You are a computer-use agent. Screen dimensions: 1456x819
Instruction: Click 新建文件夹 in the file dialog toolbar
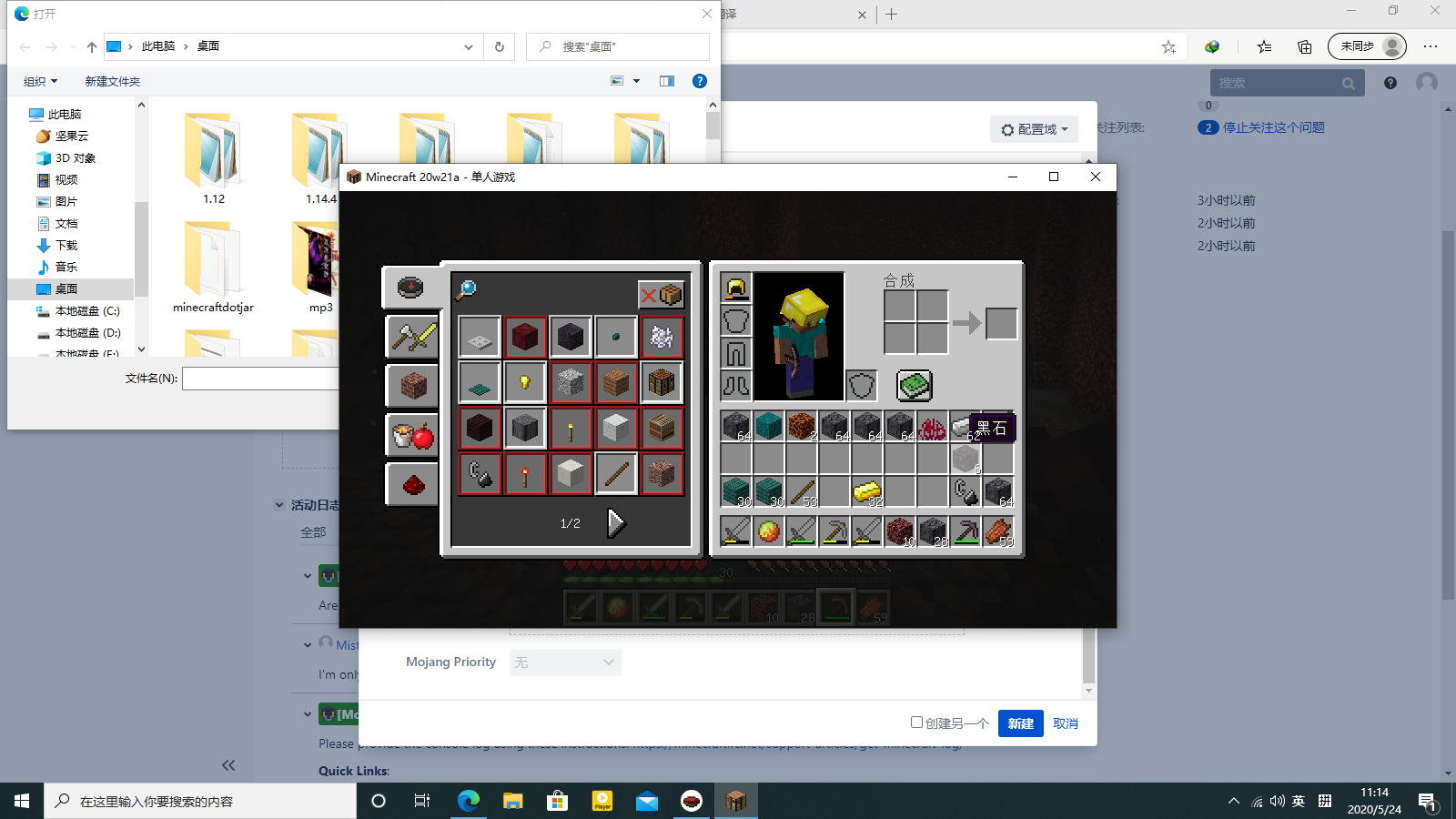(113, 81)
